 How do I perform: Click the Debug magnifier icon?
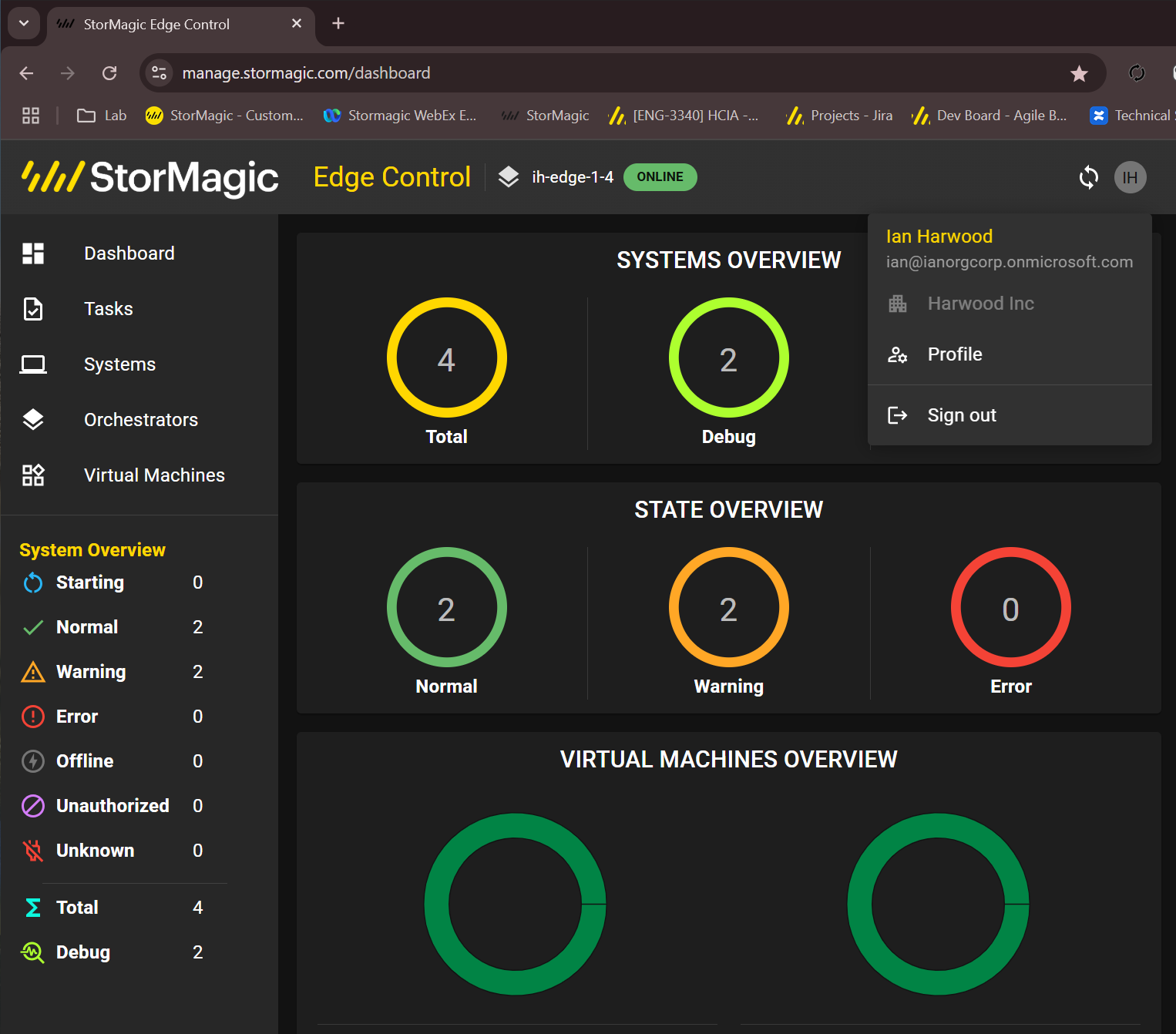click(x=33, y=952)
